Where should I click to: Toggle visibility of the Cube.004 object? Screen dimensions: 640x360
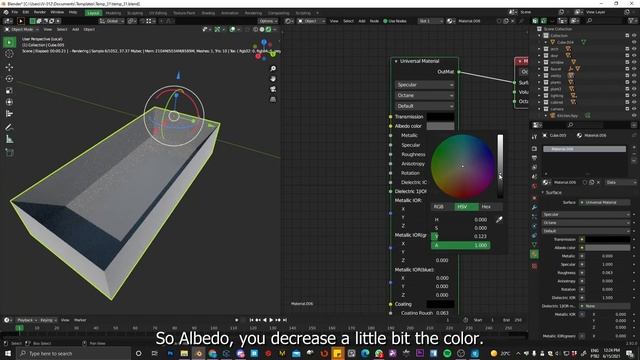[634, 42]
